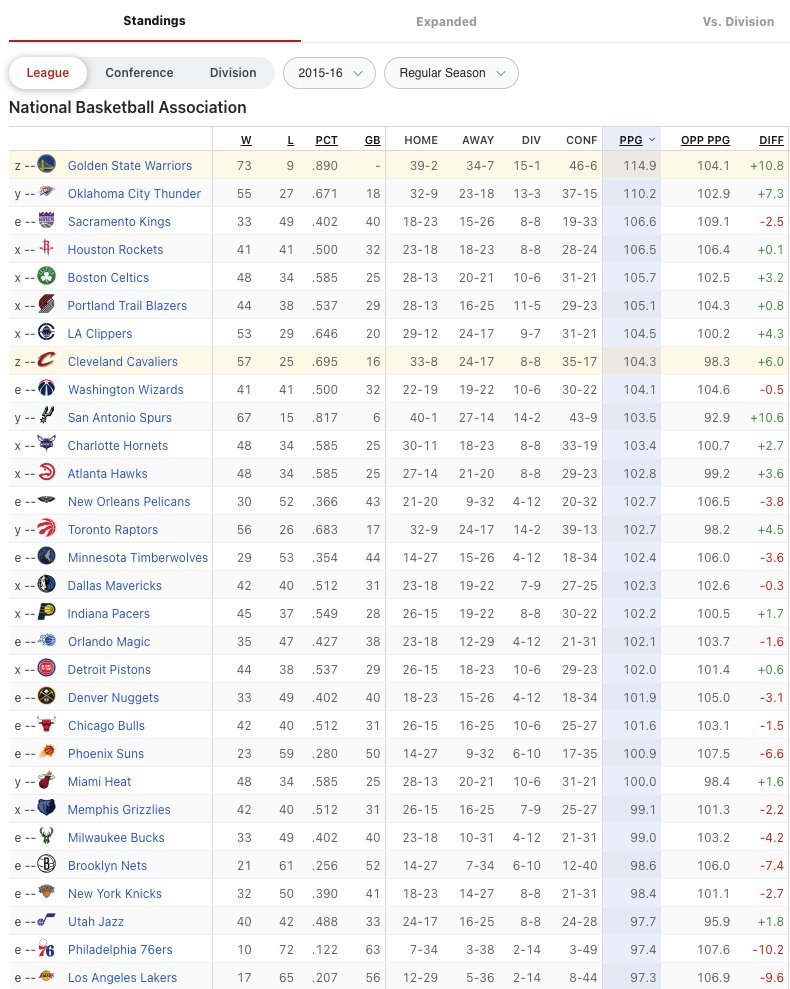The image size is (790, 989).
Task: Click the New York Knicks logo
Action: (46, 892)
